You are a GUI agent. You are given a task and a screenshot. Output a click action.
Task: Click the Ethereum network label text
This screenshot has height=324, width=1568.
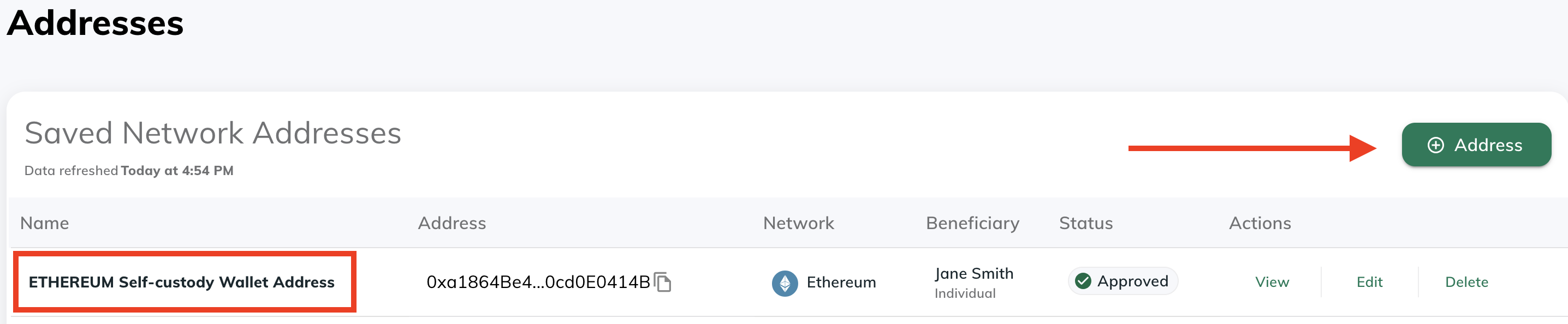(x=841, y=282)
